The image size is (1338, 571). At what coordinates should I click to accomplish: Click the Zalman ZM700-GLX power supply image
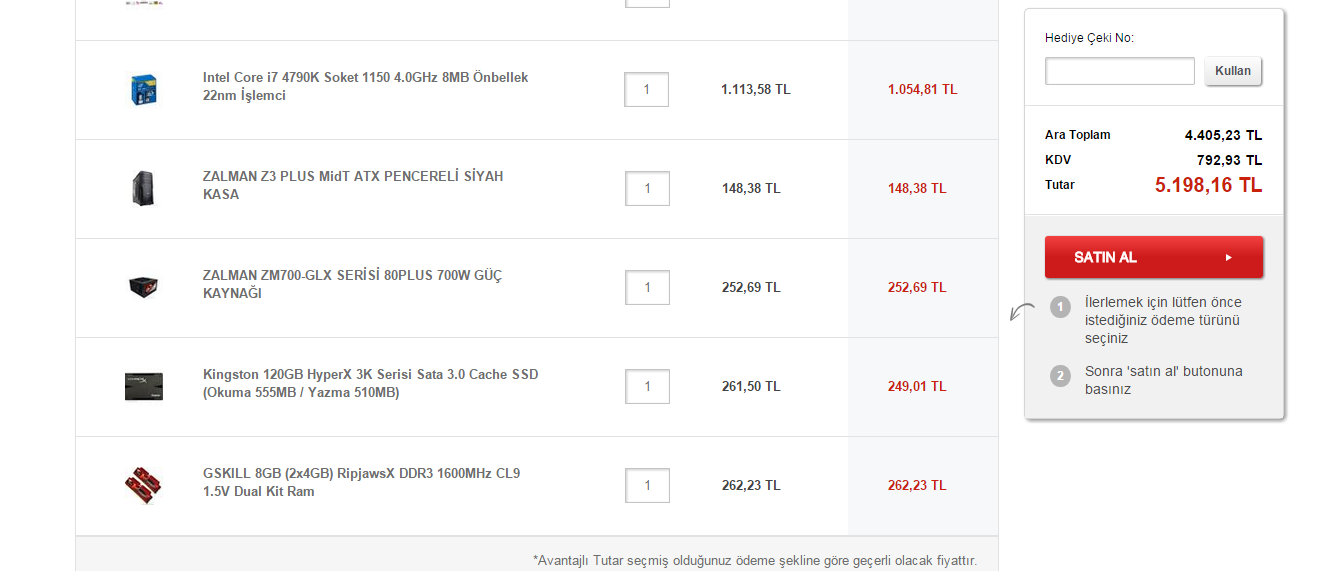[144, 287]
